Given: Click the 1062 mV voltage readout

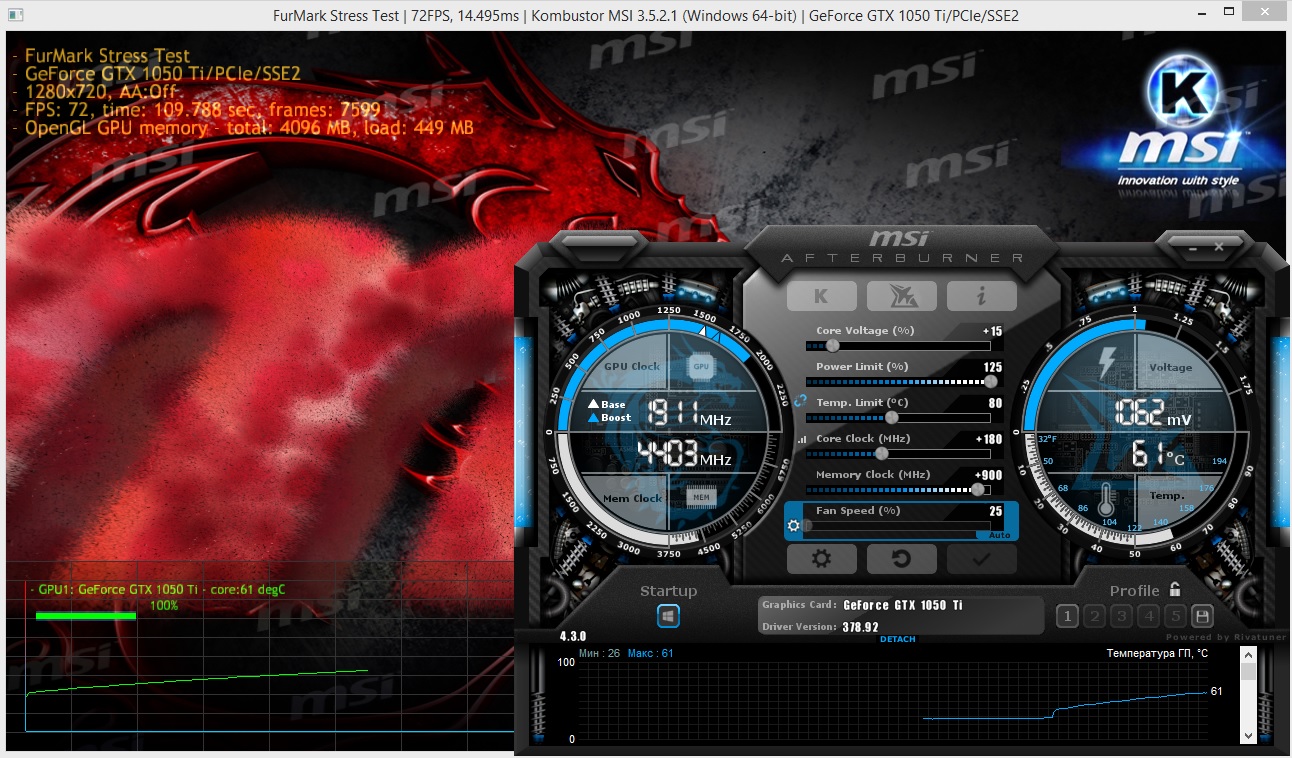Looking at the screenshot, I should pos(1152,413).
